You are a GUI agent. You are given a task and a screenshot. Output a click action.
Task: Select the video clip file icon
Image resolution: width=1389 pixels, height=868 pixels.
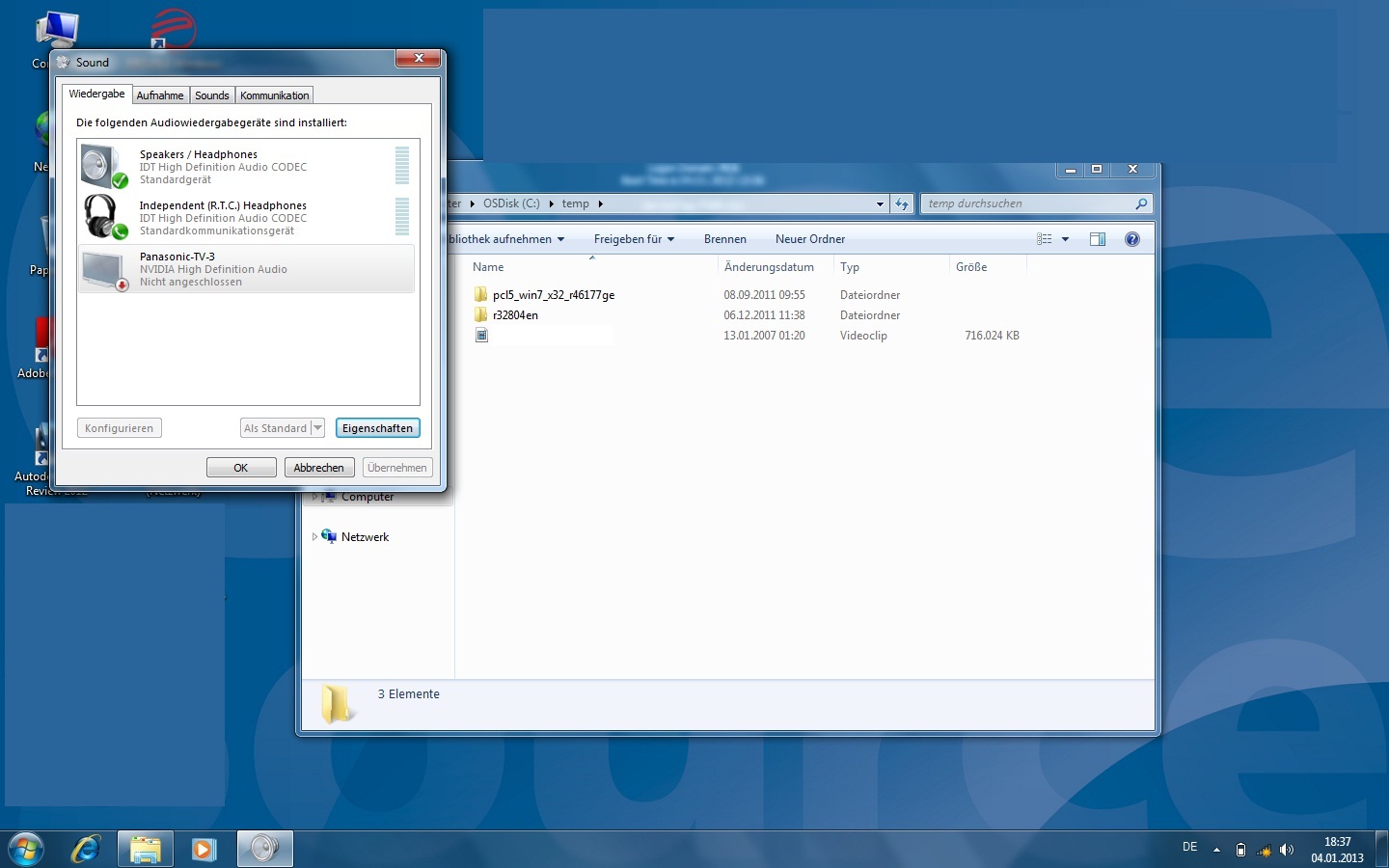coord(481,335)
